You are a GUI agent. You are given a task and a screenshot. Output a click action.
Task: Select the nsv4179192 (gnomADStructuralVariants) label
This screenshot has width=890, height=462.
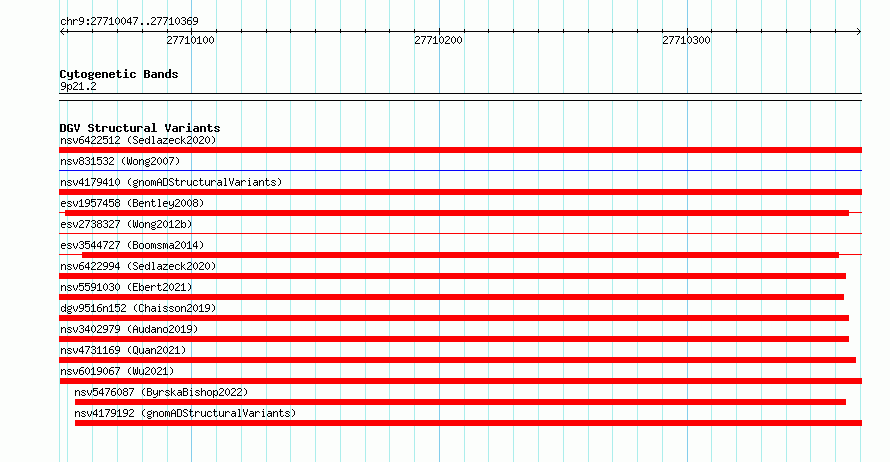pyautogui.click(x=185, y=413)
